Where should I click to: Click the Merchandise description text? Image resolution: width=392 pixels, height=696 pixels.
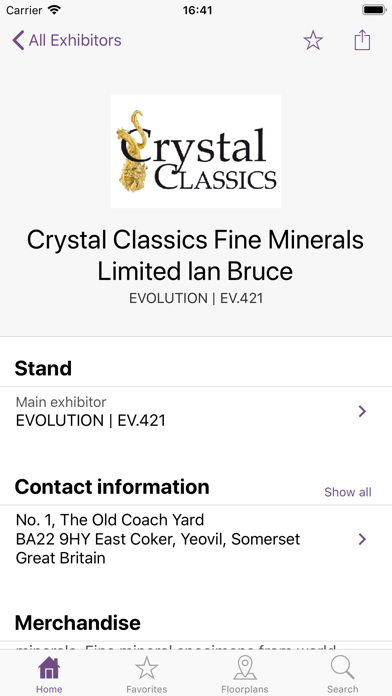[176, 647]
